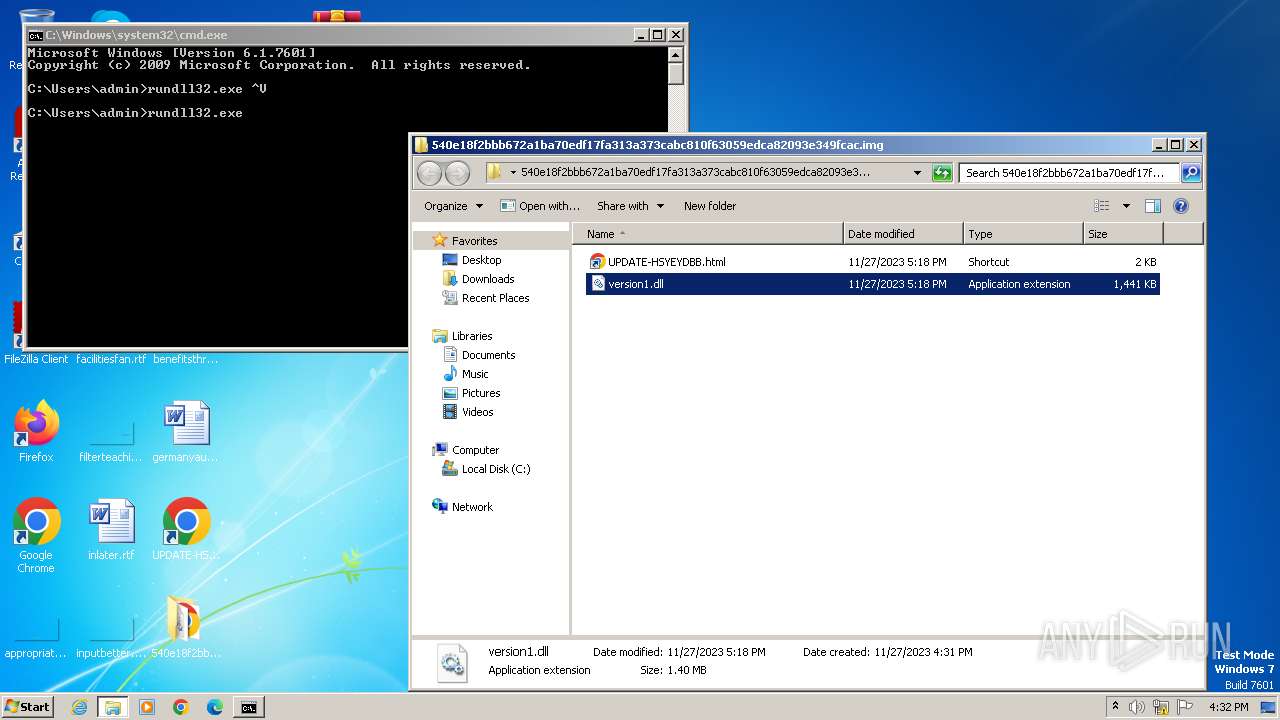Expand the address bar history dropdown

[917, 173]
